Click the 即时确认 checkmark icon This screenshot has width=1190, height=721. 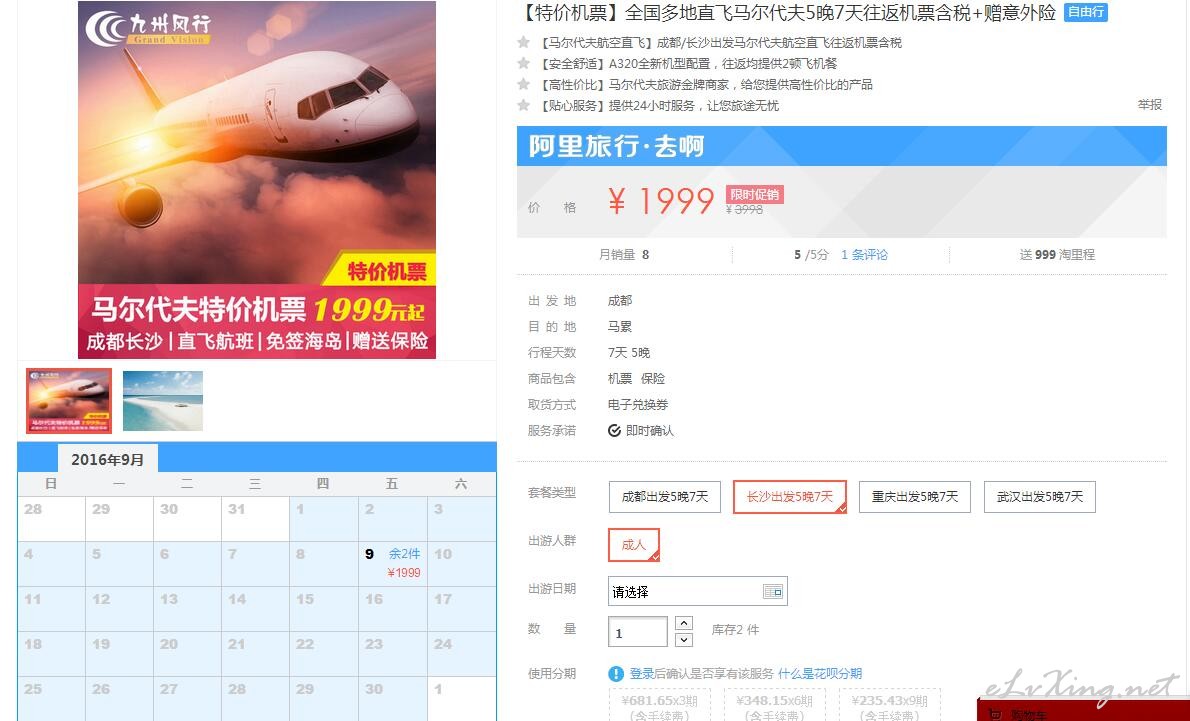(614, 430)
